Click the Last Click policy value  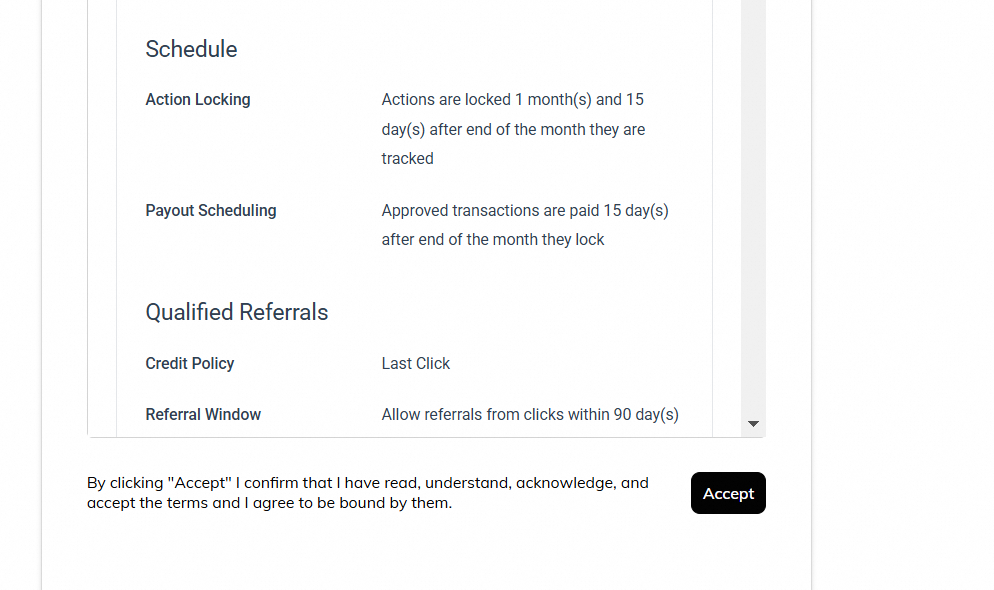[x=416, y=364]
